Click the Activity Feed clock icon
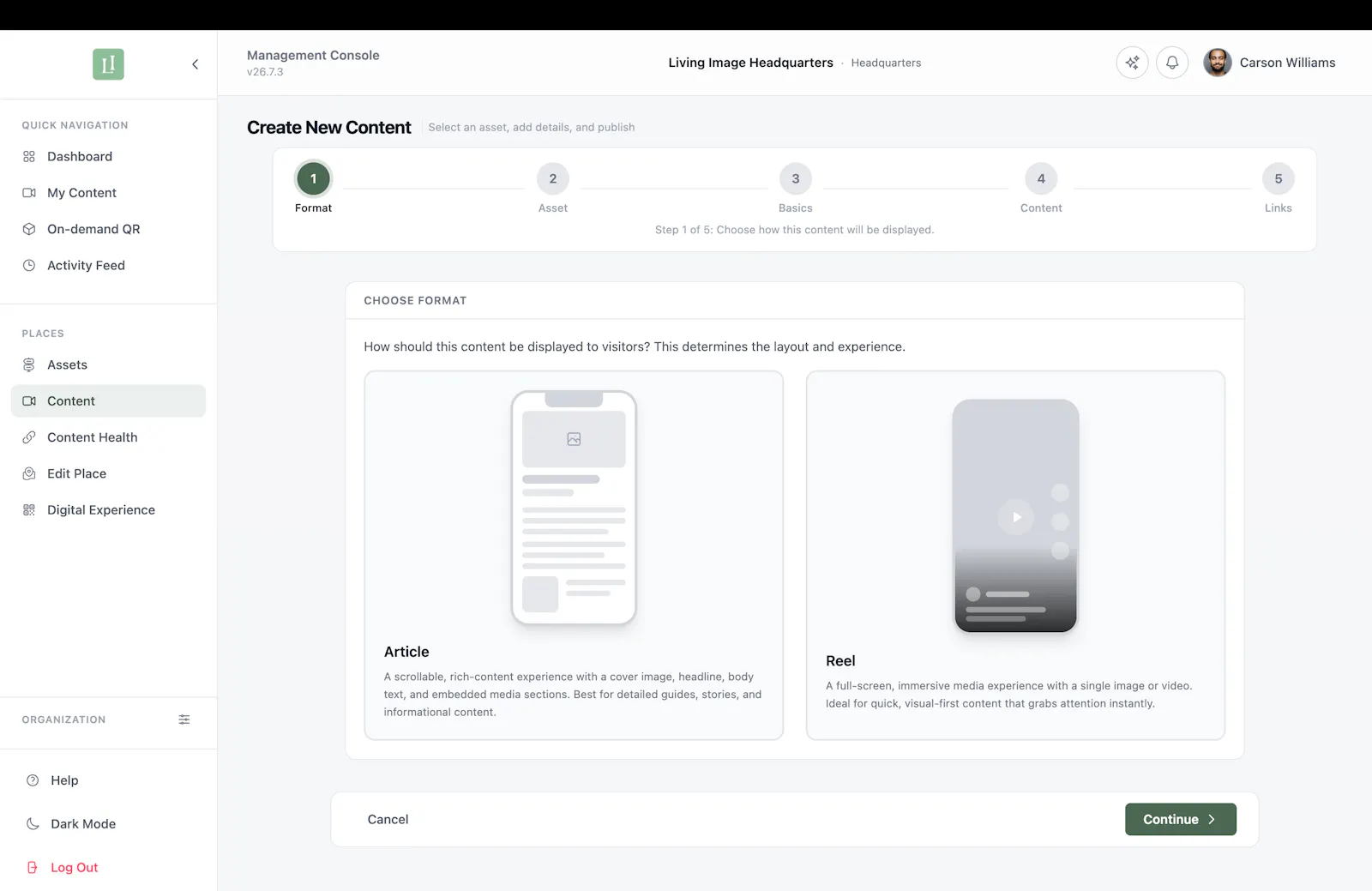Image resolution: width=1372 pixels, height=891 pixels. (x=29, y=266)
